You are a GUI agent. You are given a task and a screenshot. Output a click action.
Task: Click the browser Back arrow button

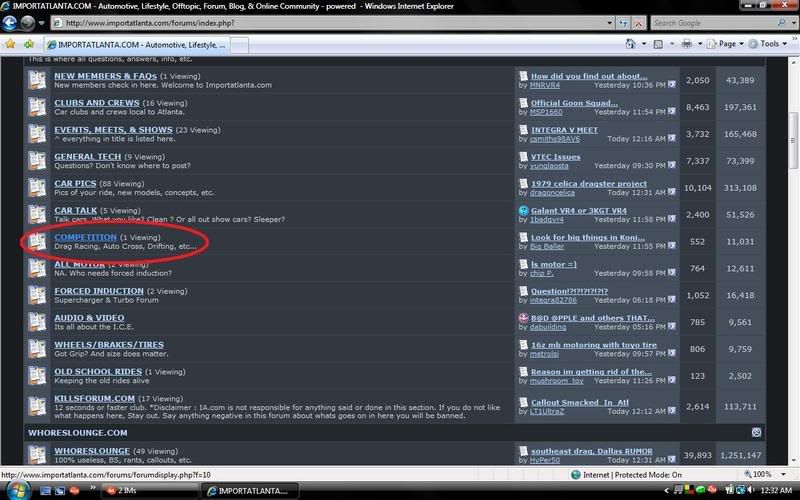[12, 22]
